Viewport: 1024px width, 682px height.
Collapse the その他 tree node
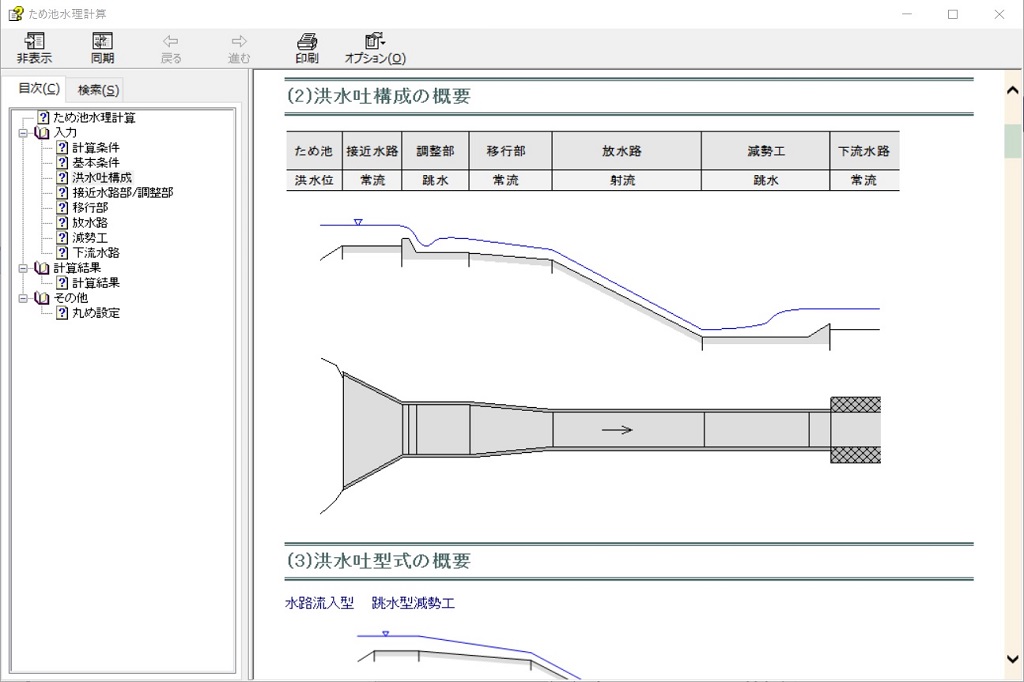point(23,298)
